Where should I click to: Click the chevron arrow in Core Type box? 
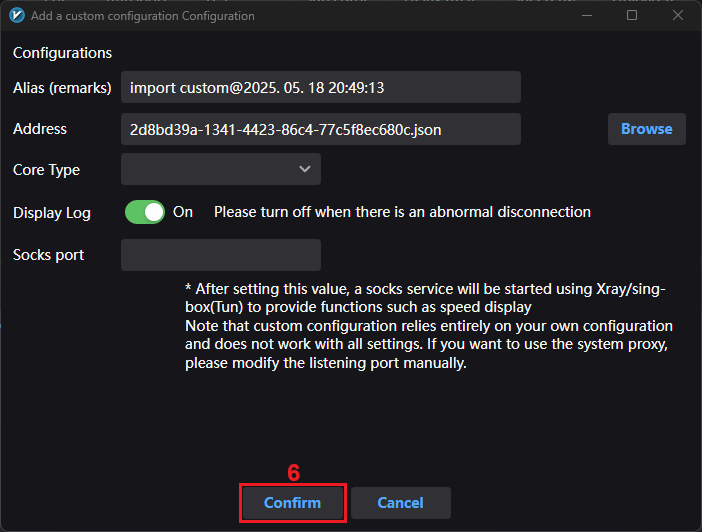tap(305, 170)
